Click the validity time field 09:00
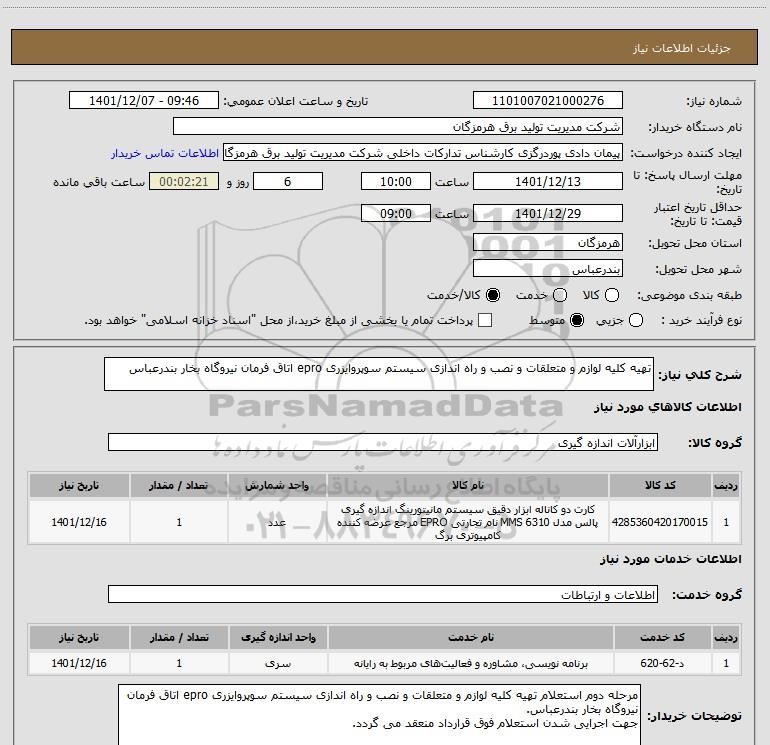 (x=396, y=214)
